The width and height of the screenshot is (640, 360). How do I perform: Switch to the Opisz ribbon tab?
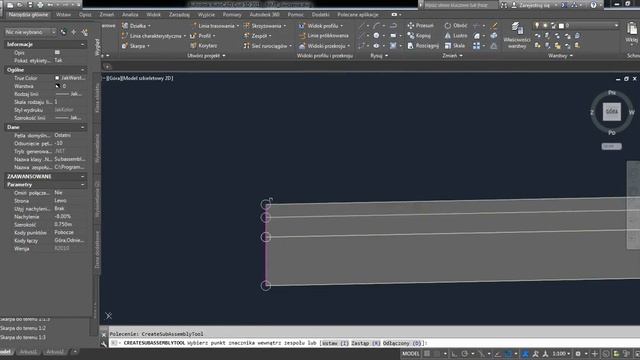(x=85, y=15)
